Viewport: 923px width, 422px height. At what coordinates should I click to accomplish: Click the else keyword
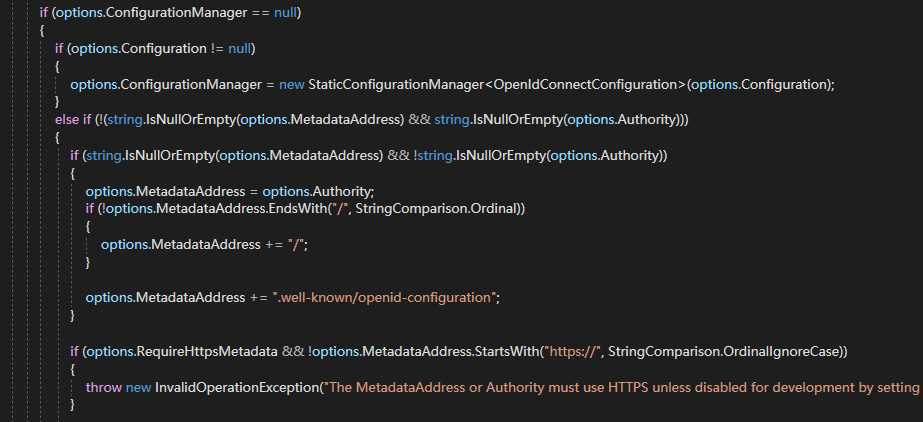tap(67, 120)
